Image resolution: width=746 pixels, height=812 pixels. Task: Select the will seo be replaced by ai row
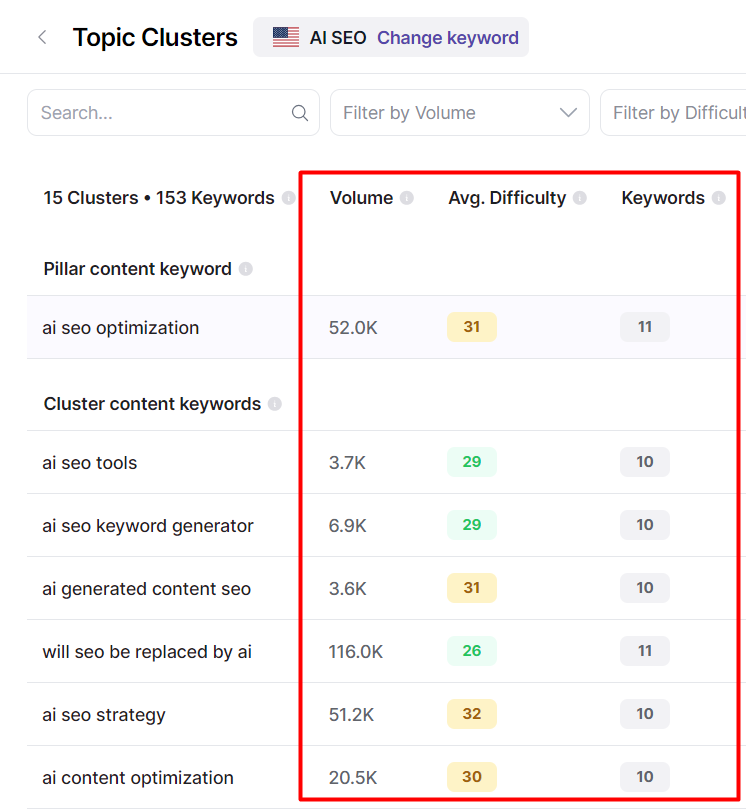[147, 652]
